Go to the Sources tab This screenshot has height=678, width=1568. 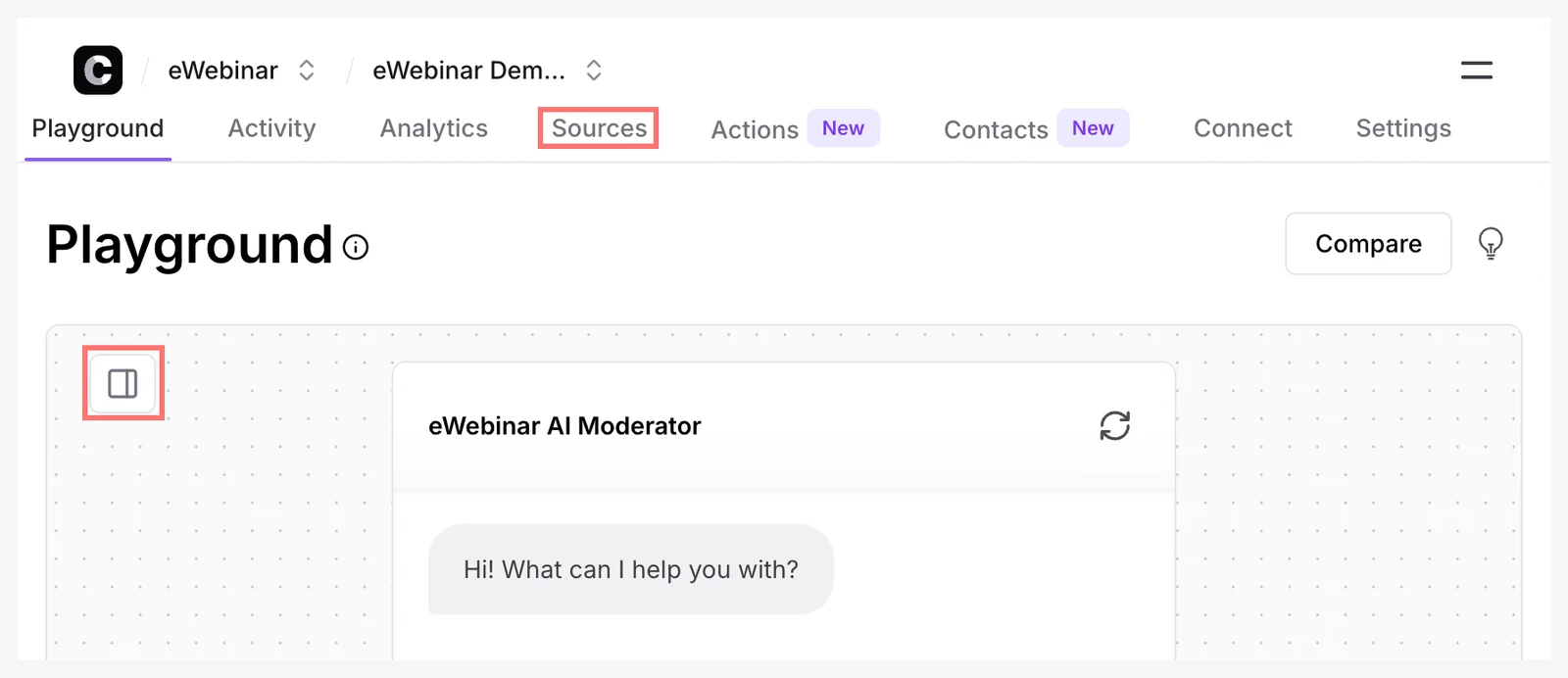(x=599, y=128)
